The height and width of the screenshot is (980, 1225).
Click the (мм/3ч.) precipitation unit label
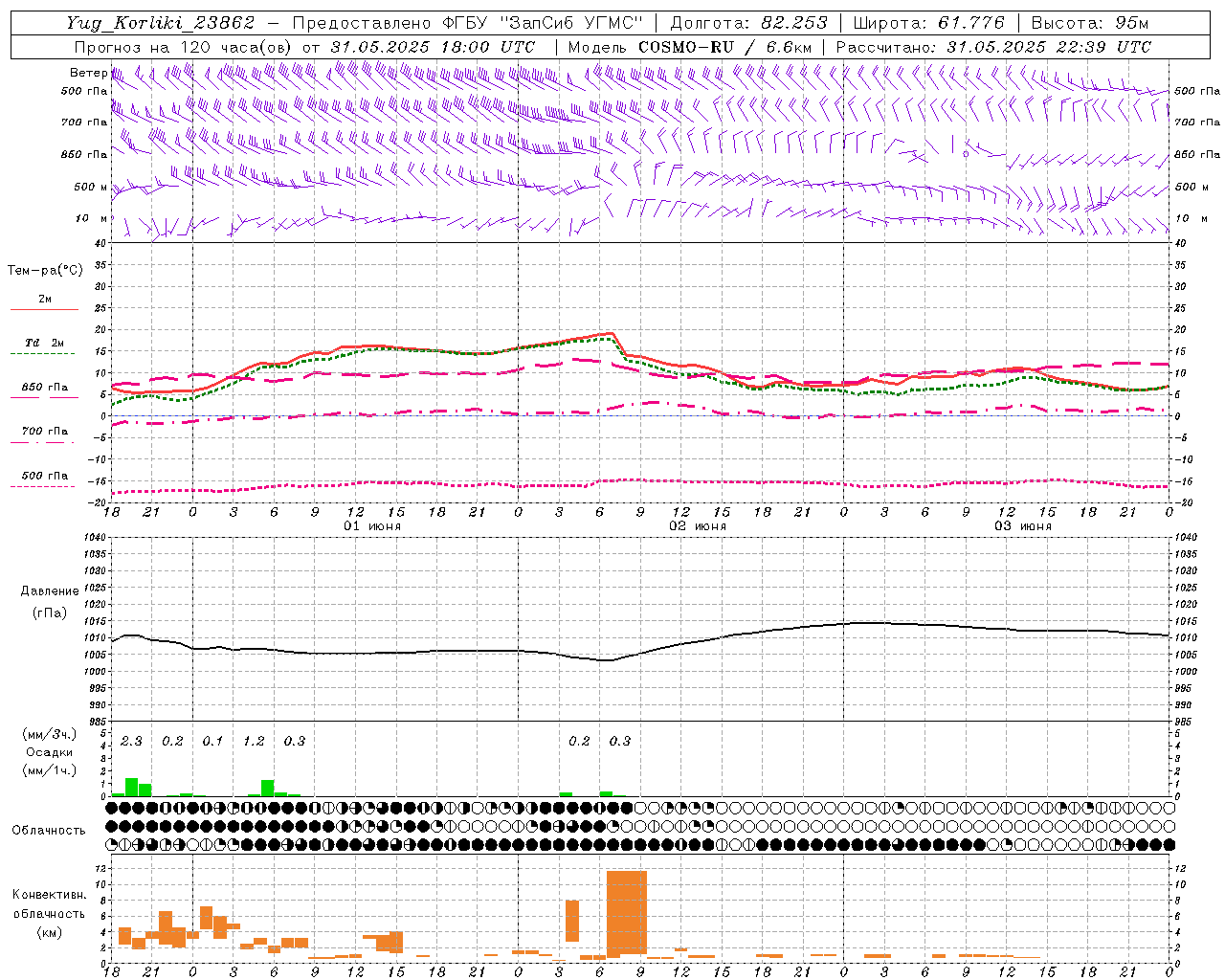[x=48, y=734]
